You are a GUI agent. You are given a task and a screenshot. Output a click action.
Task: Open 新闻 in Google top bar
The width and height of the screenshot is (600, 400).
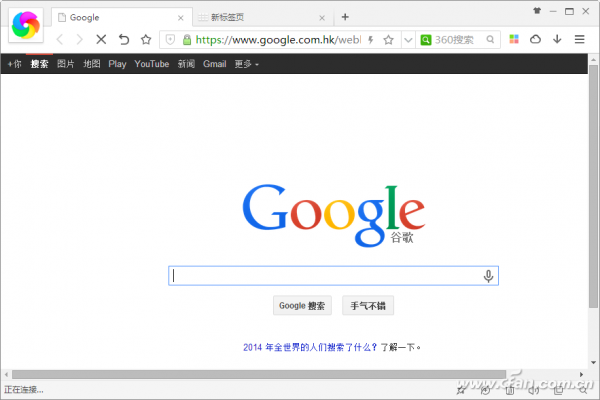point(186,64)
